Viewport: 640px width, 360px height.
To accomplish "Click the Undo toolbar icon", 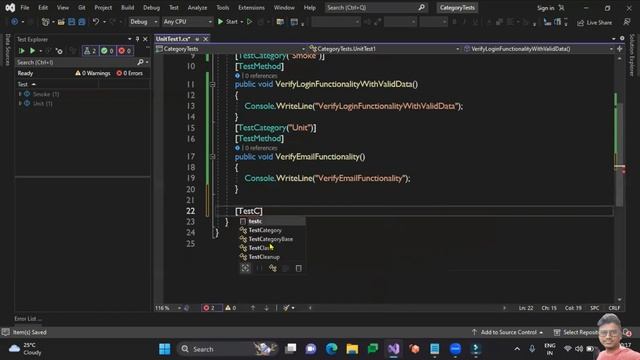I will click(x=96, y=22).
